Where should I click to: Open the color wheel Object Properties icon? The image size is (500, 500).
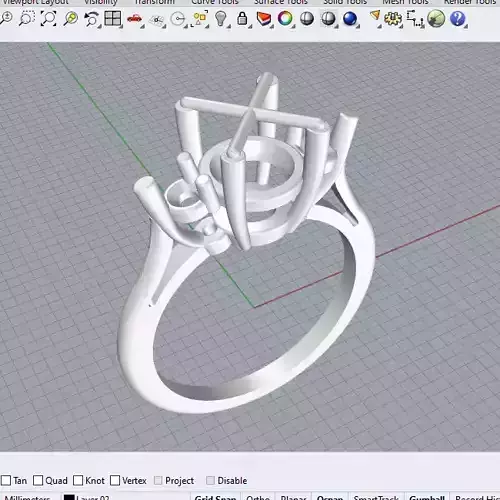tap(285, 19)
